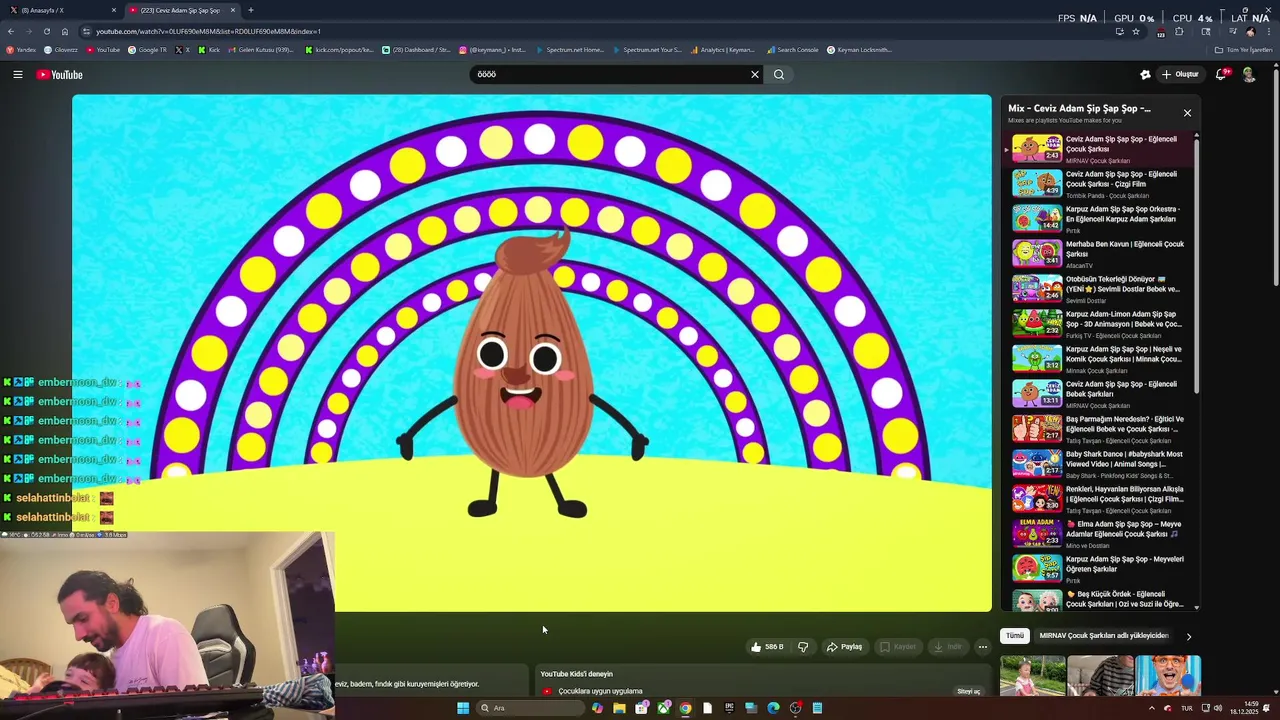Go to the YouTube home logo
The height and width of the screenshot is (720, 1280).
pyautogui.click(x=60, y=75)
